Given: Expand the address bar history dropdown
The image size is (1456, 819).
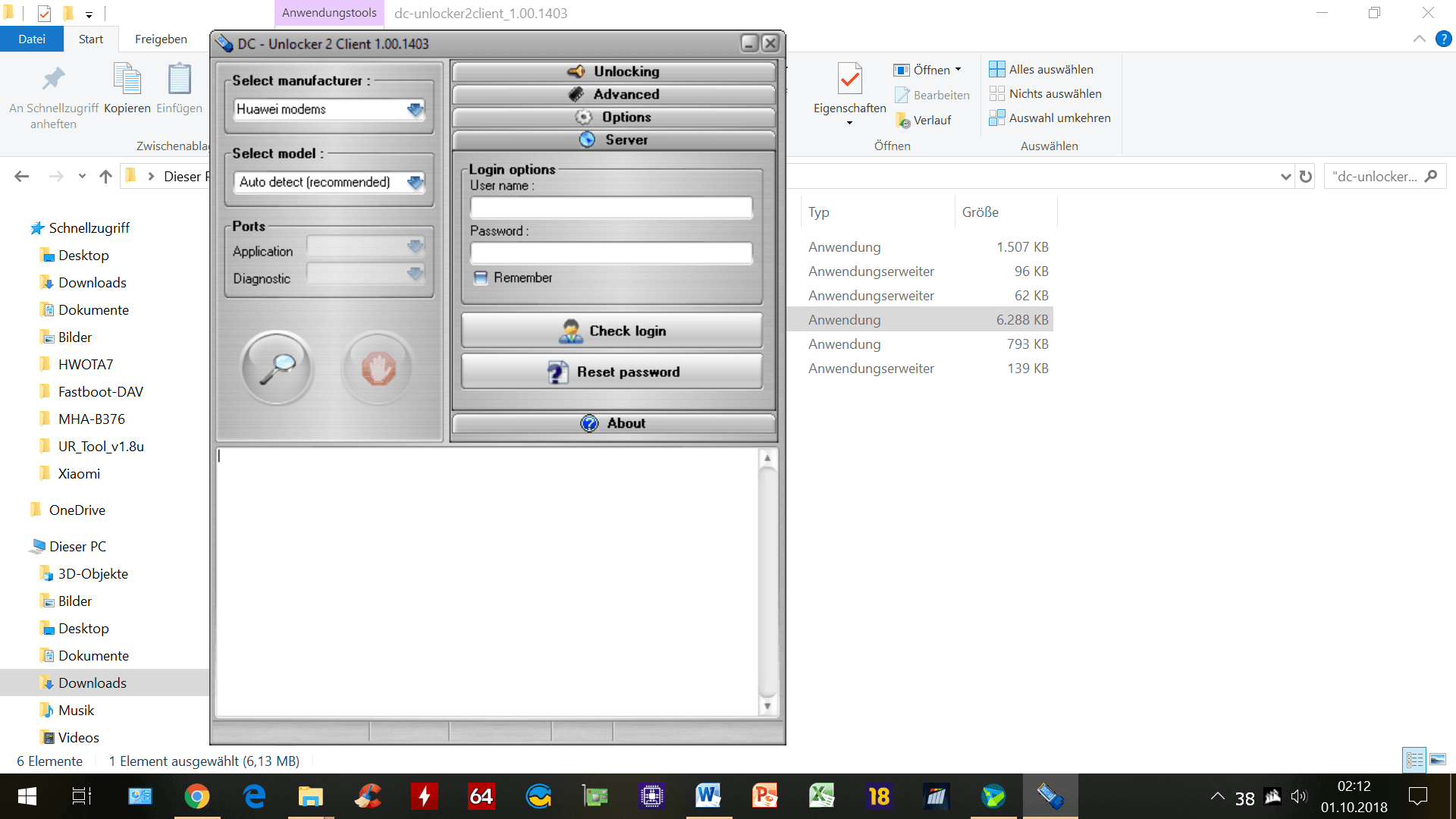Looking at the screenshot, I should pos(1285,177).
